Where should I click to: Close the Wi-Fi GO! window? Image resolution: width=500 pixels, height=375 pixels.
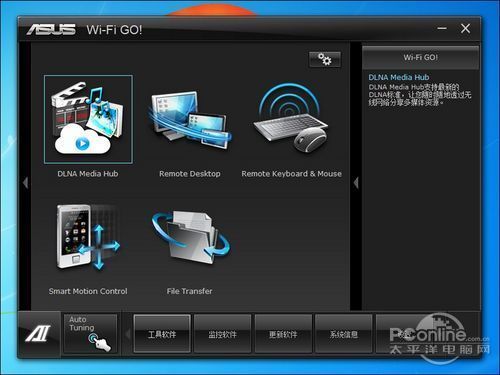point(466,29)
